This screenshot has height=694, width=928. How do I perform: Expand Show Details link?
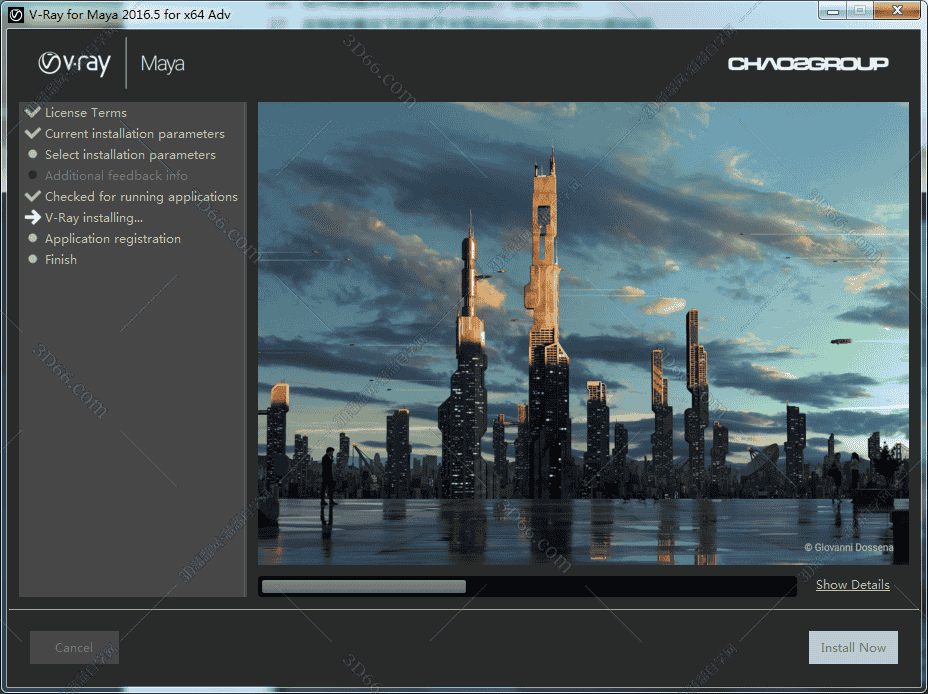point(852,585)
